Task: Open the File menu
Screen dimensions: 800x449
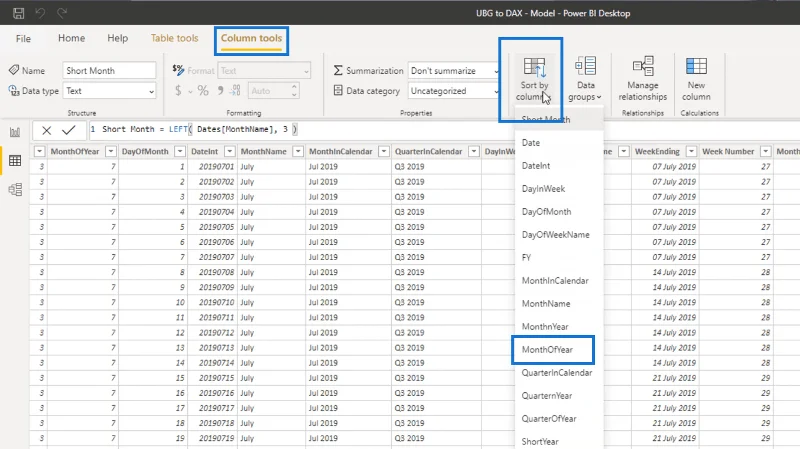Action: pos(23,38)
